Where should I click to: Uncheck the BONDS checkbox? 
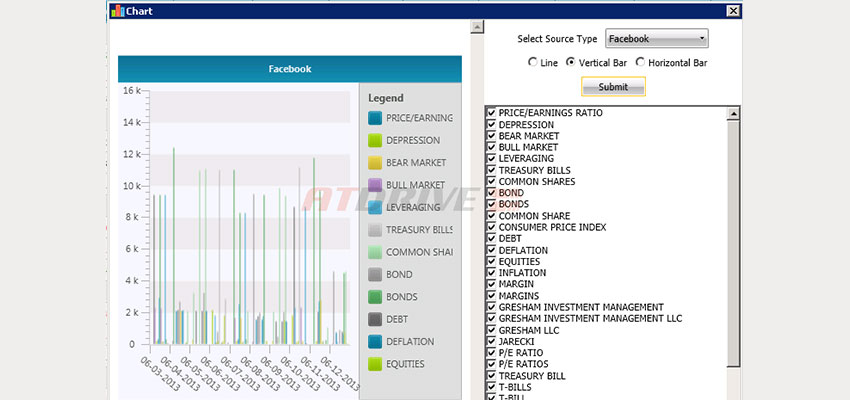point(492,204)
